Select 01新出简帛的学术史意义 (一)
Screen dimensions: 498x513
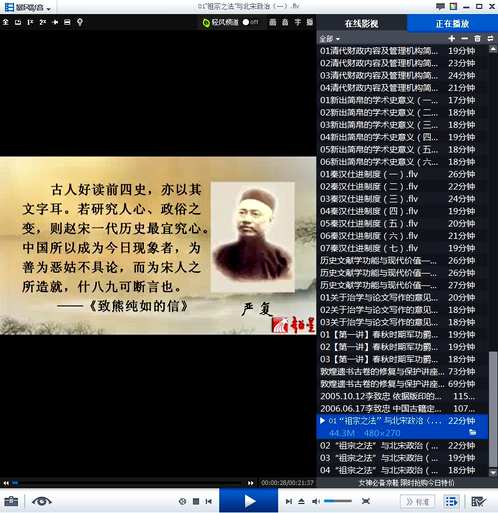pyautogui.click(x=402, y=100)
